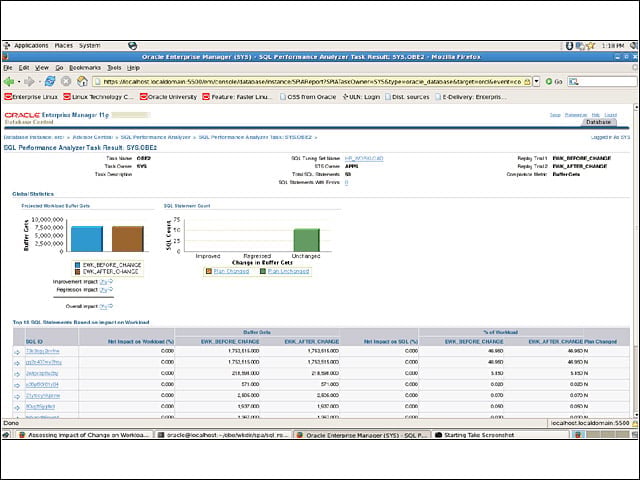Open the Places menu in top panel
Screen dimensions: 640x480
tap(64, 46)
